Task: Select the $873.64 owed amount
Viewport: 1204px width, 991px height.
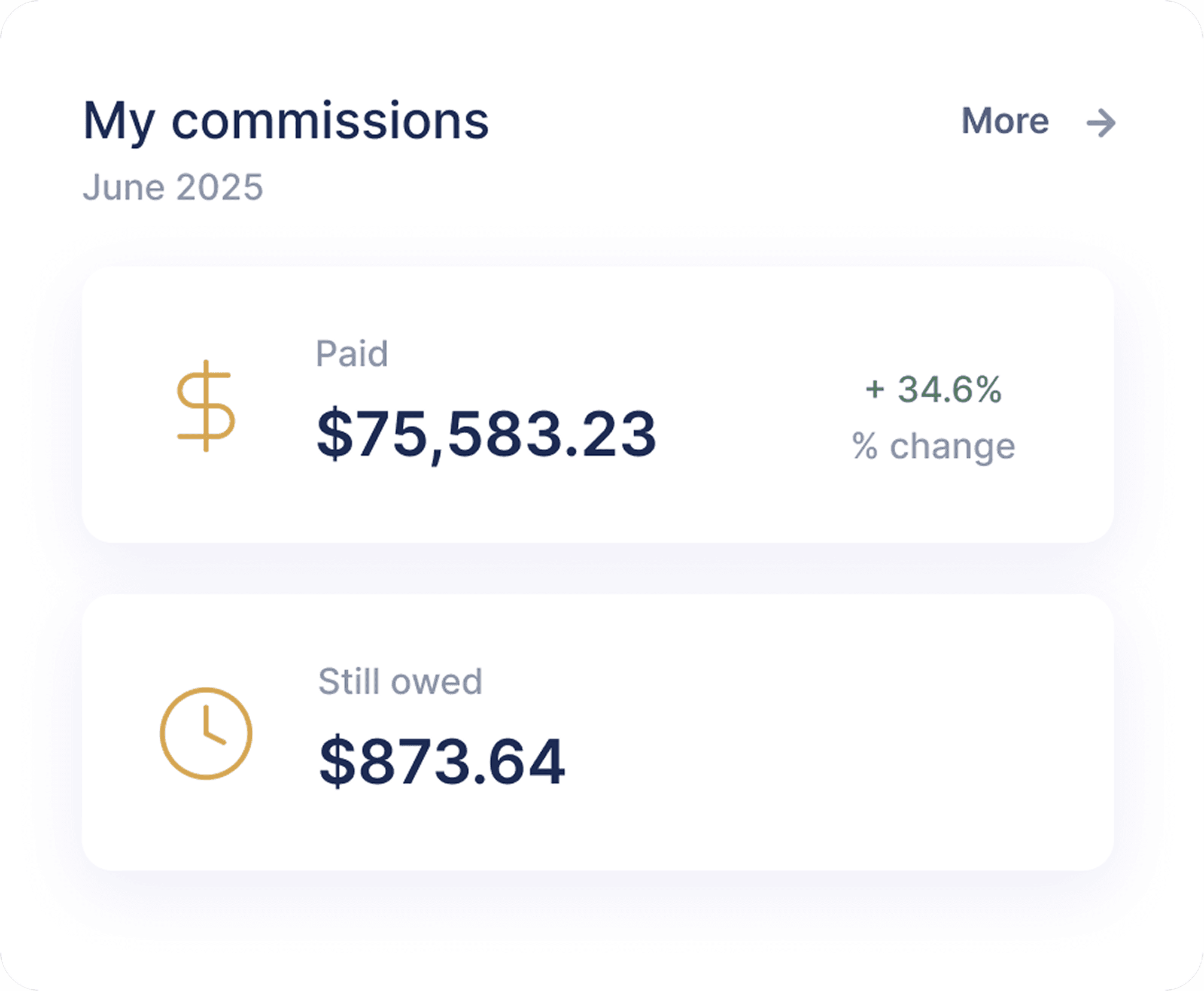Action: [x=442, y=762]
